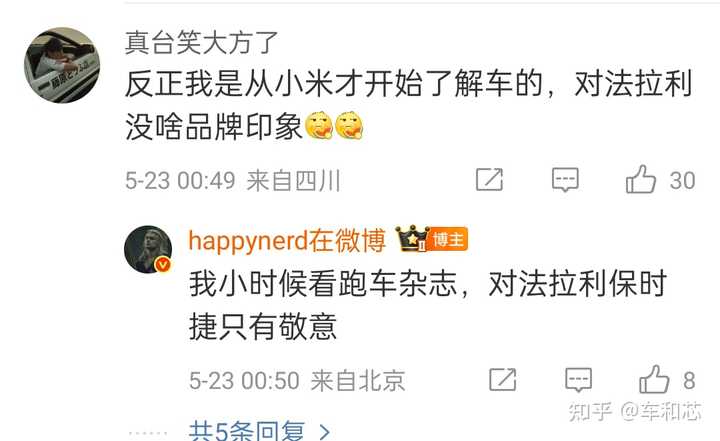Click the 5-23 00:49 来自四川 timestamp

pyautogui.click(x=233, y=180)
